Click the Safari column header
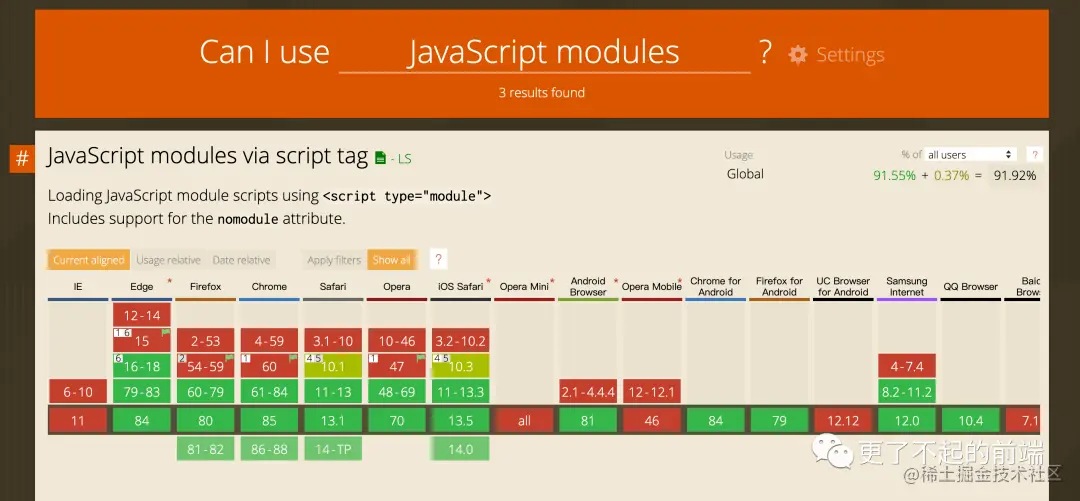 (x=333, y=287)
